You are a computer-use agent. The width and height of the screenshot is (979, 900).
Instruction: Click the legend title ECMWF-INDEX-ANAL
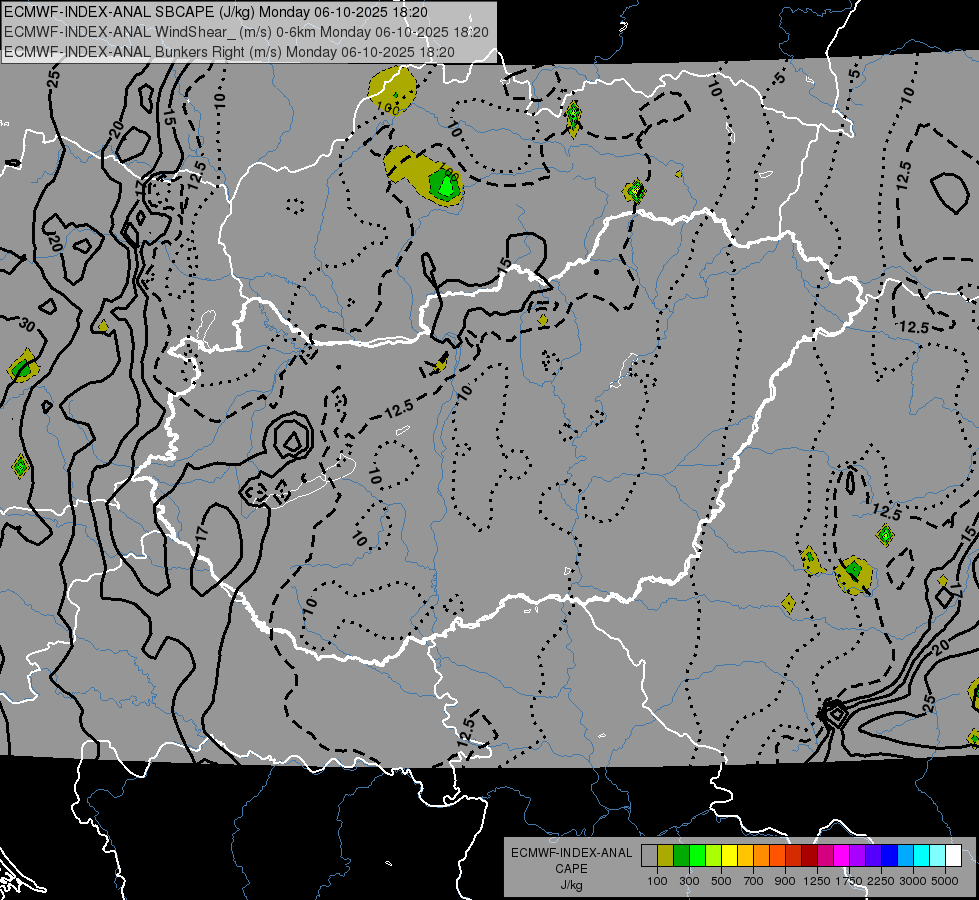point(571,853)
